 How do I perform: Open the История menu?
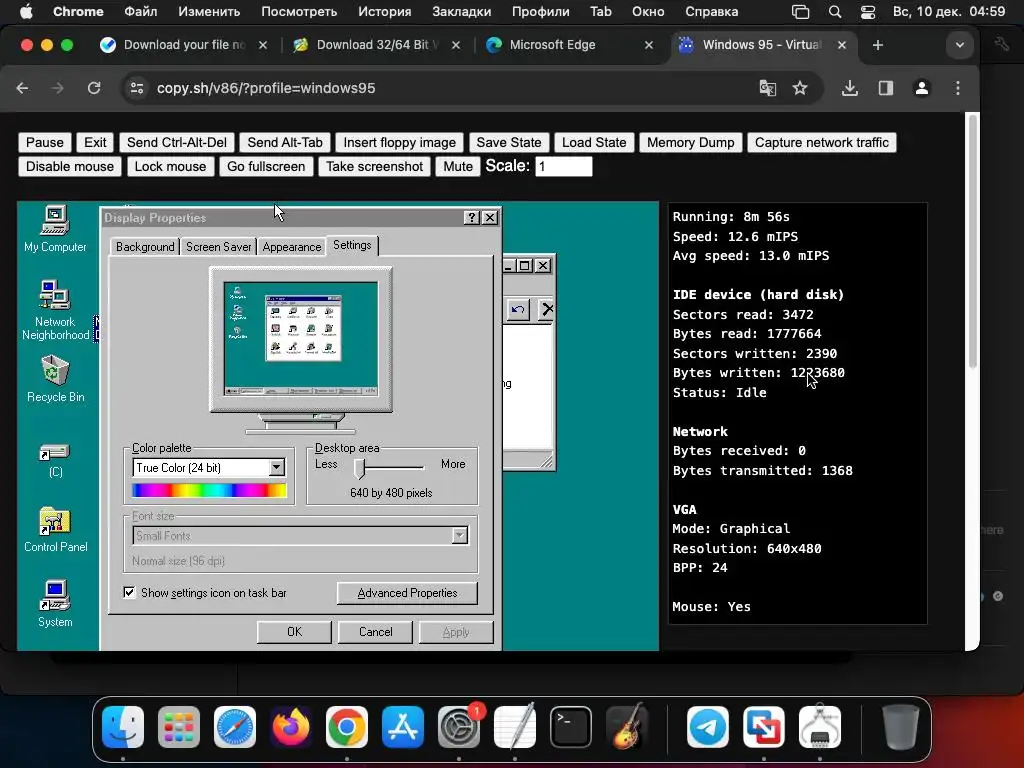384,12
